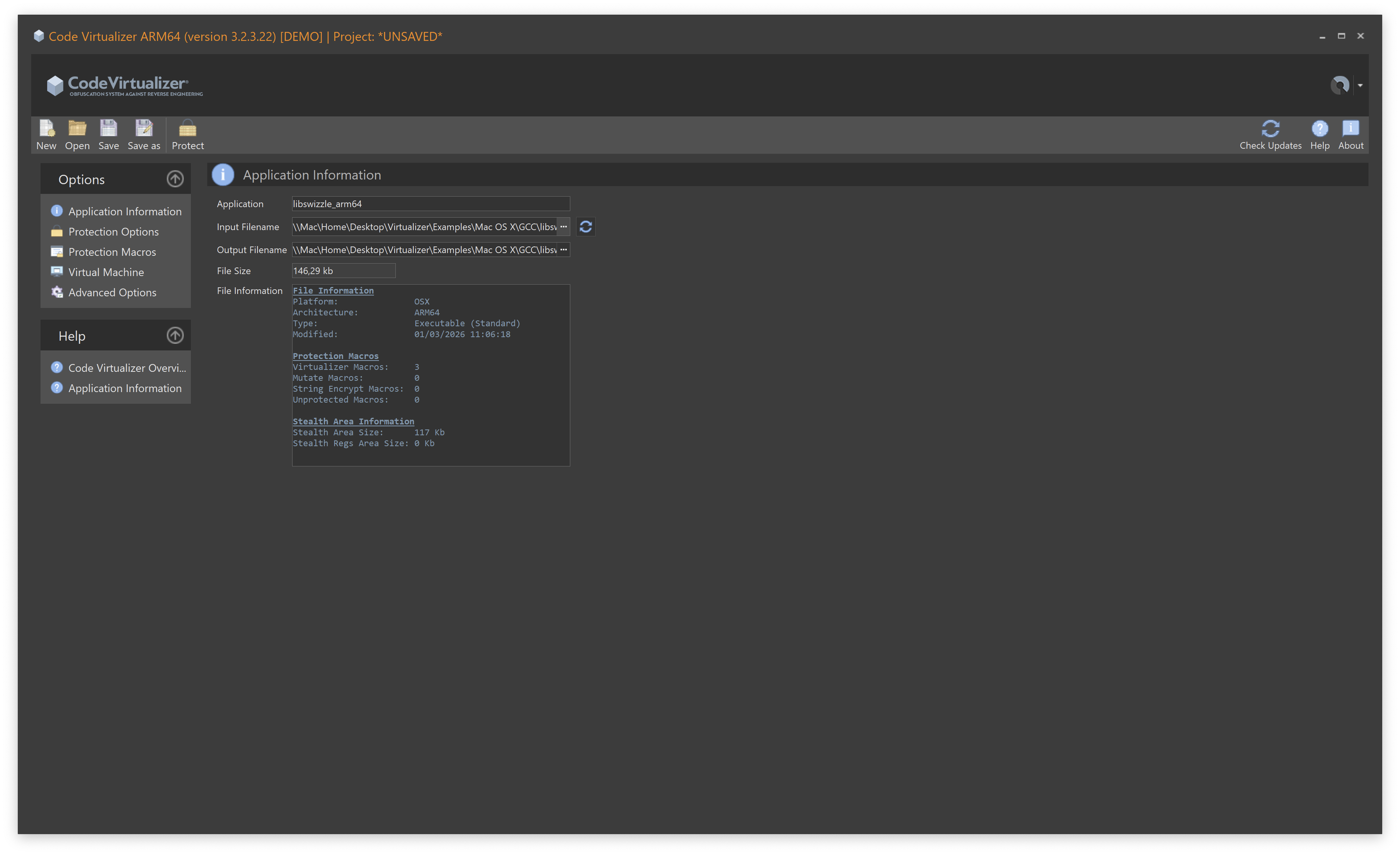This screenshot has width=1400, height=855.
Task: Open Help from the top toolbar
Action: pos(1319,135)
